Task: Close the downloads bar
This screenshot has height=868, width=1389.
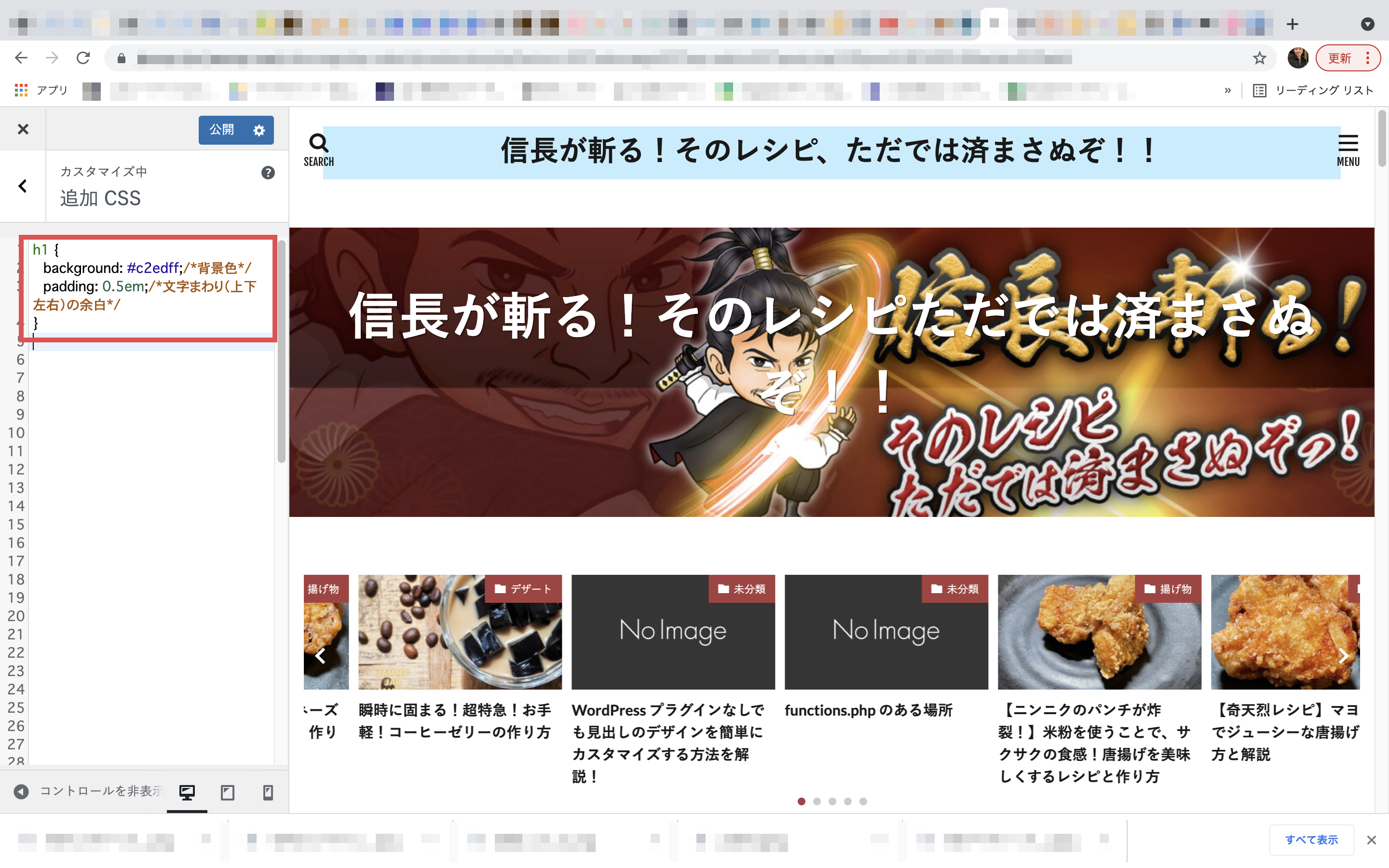Action: click(x=1371, y=840)
